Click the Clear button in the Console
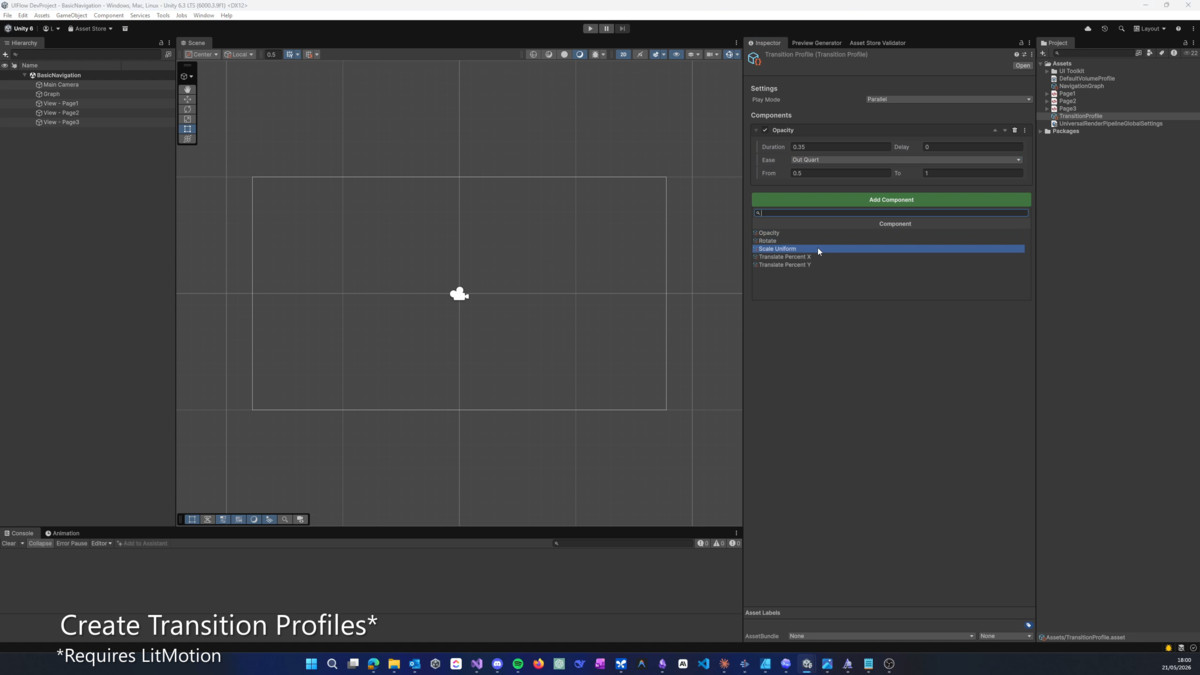Viewport: 1200px width, 675px height. 9,543
